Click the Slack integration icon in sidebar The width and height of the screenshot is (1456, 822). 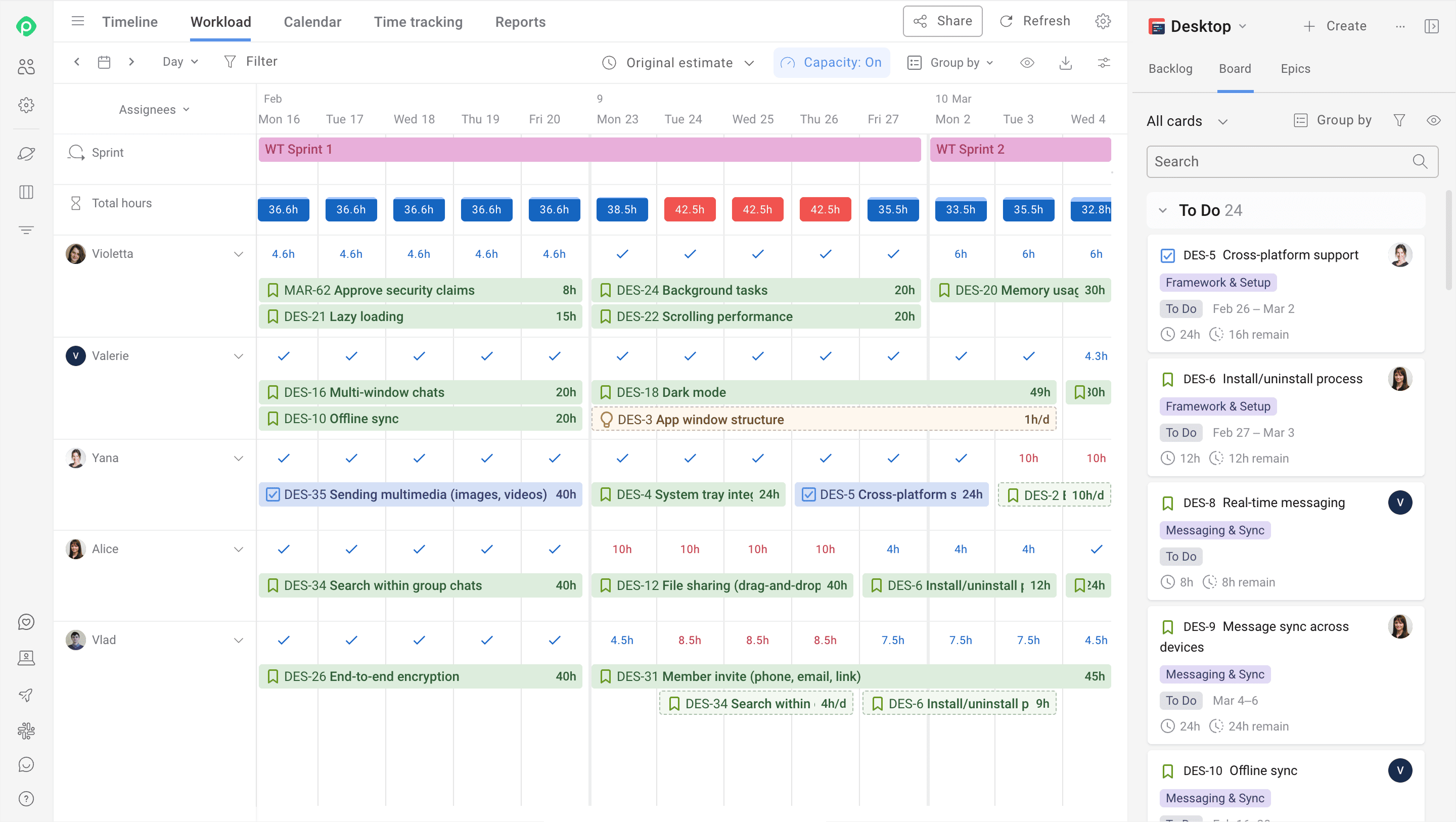[26, 730]
